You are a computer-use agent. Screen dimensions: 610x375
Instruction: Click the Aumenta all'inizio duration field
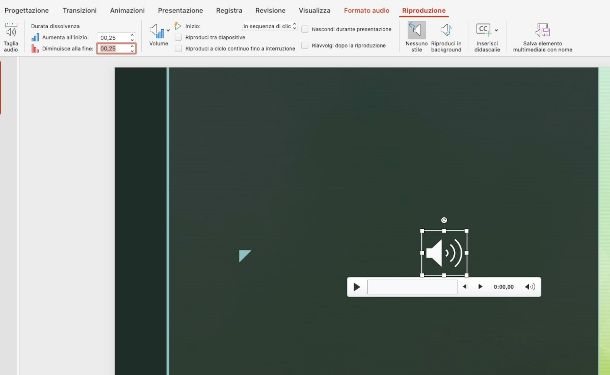click(x=113, y=37)
